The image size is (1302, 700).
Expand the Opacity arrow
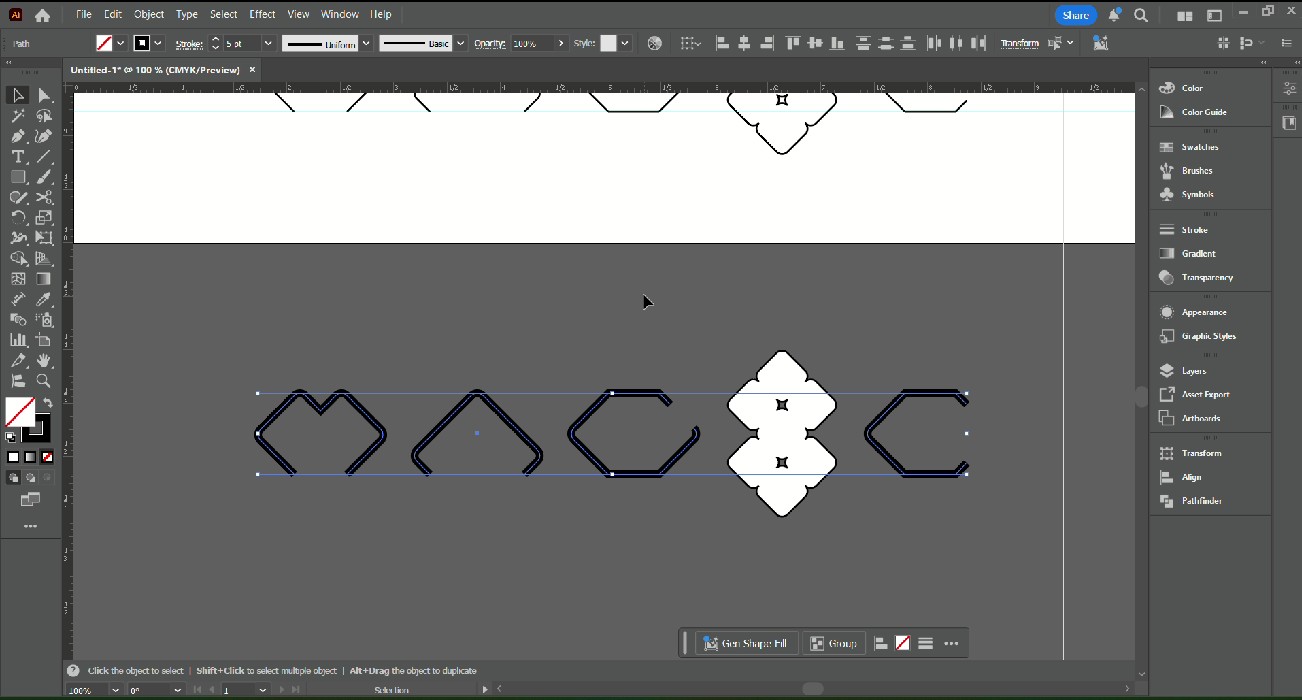tap(561, 43)
